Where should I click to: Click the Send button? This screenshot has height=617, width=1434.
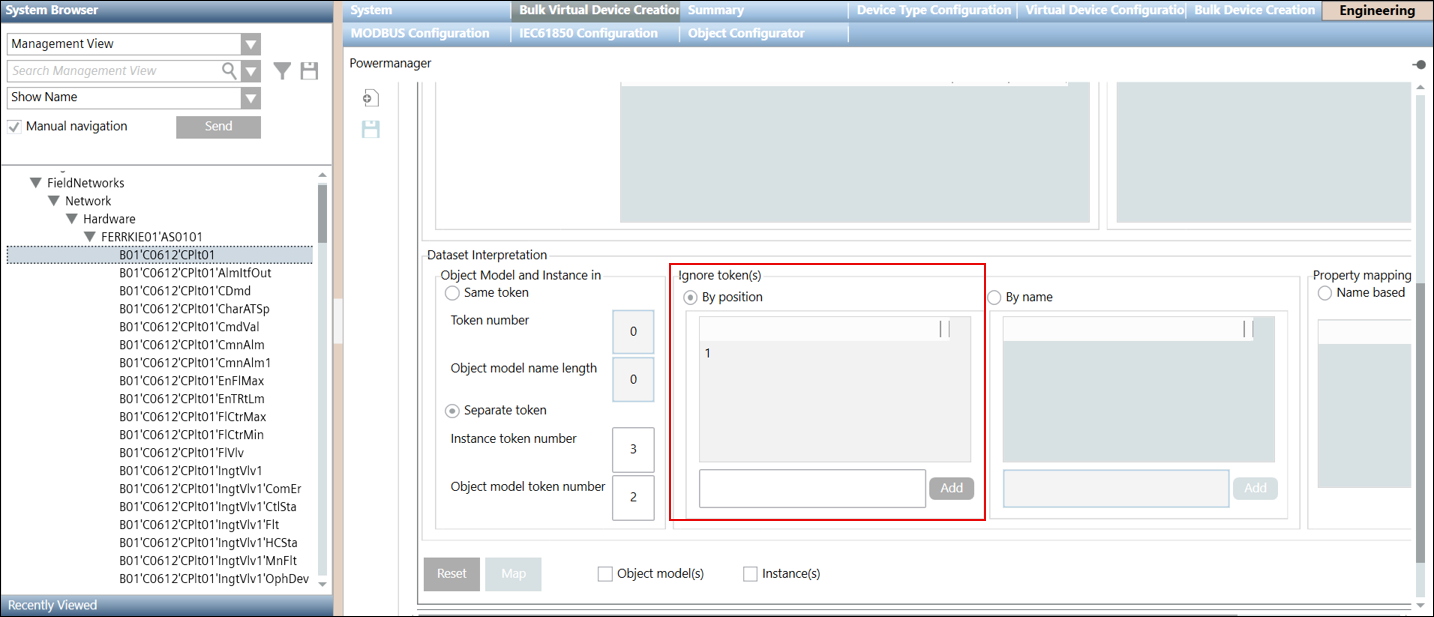pos(218,127)
